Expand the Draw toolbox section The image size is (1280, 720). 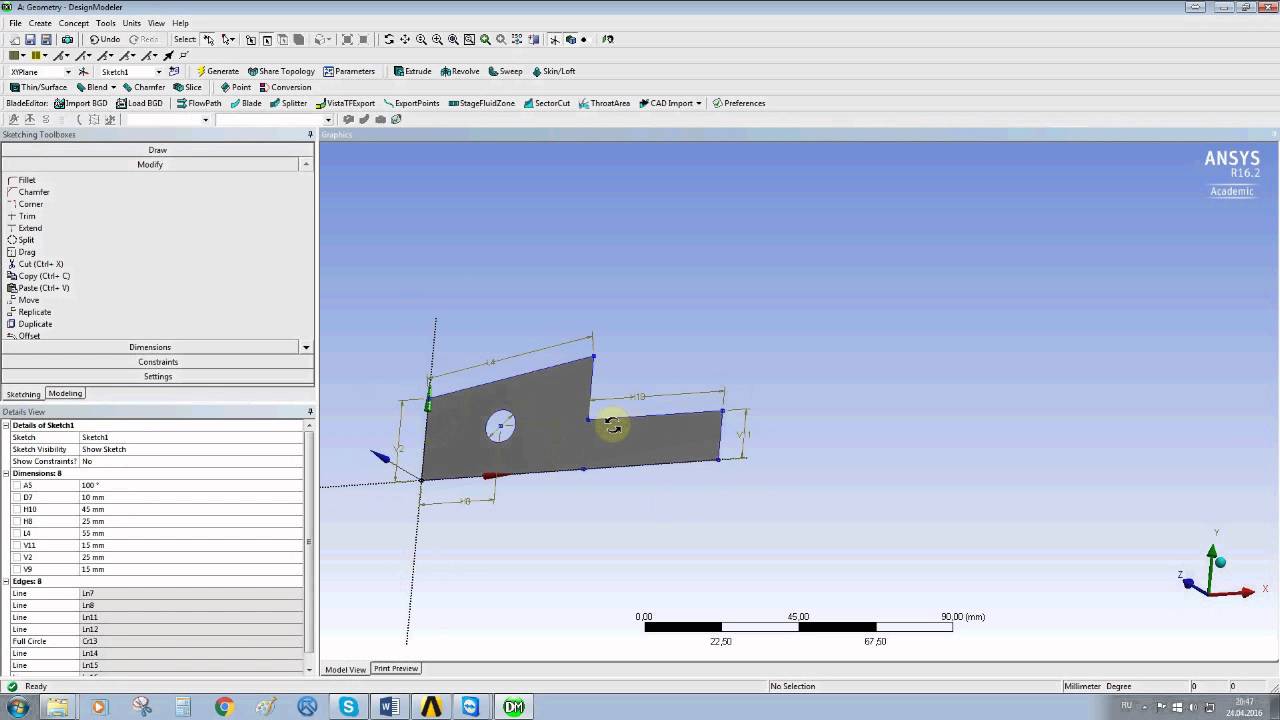[x=157, y=150]
